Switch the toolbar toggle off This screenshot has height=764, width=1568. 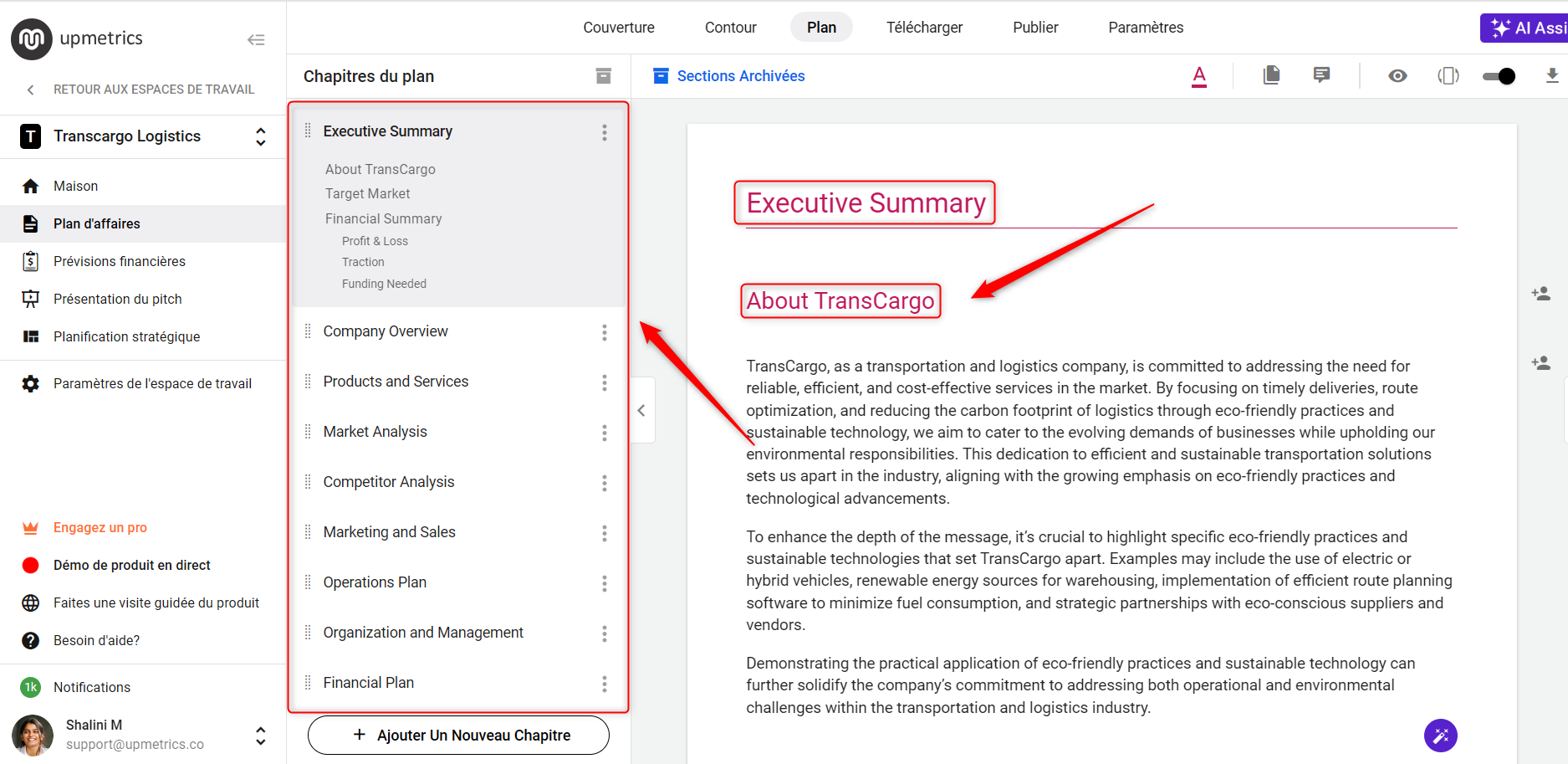coord(1499,76)
